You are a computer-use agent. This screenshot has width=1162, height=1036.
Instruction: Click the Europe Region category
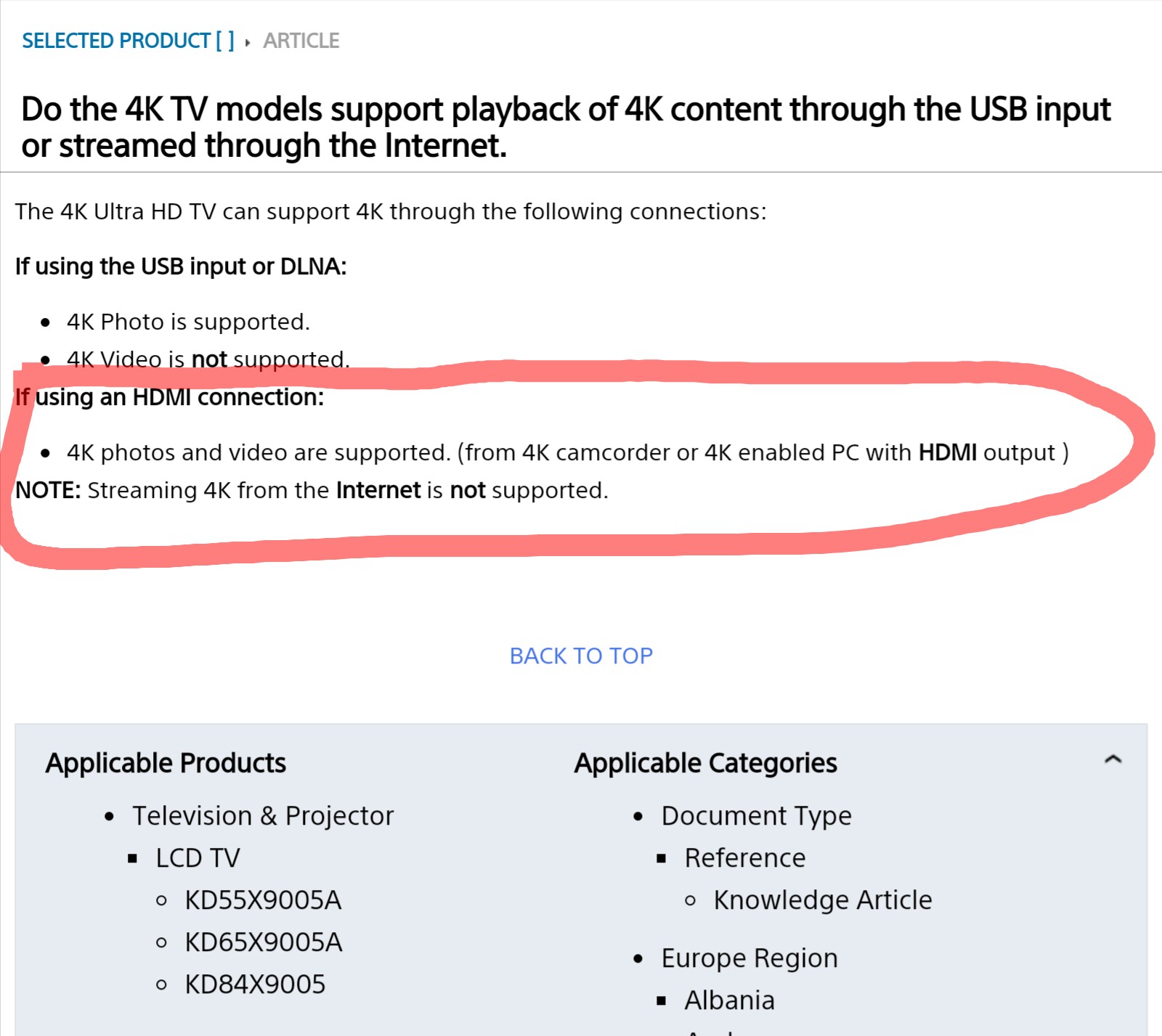coord(749,958)
